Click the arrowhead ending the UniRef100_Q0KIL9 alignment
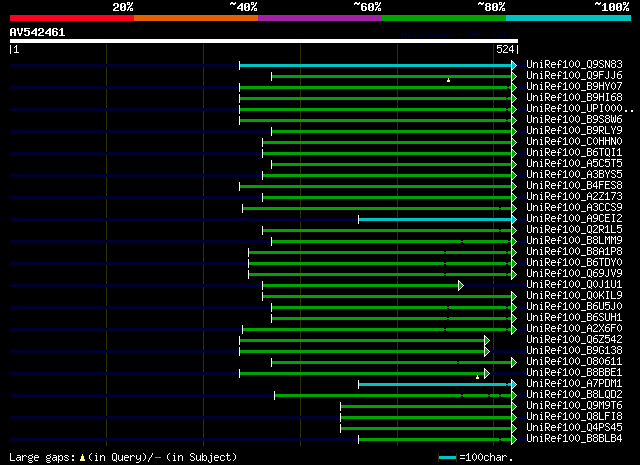Viewport: 640px width, 465px height. (514, 296)
